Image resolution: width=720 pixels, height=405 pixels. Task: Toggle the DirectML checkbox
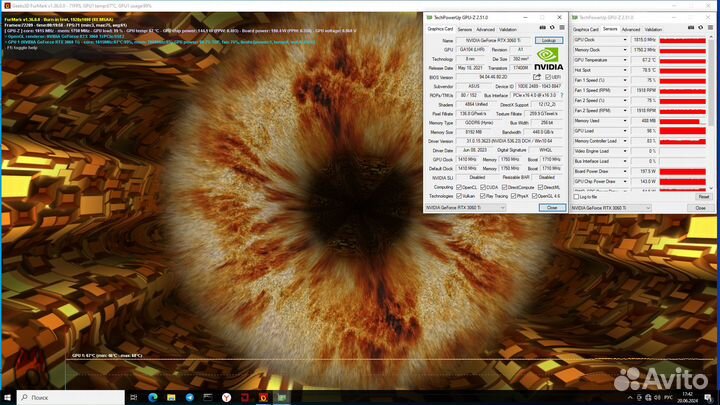pos(540,187)
